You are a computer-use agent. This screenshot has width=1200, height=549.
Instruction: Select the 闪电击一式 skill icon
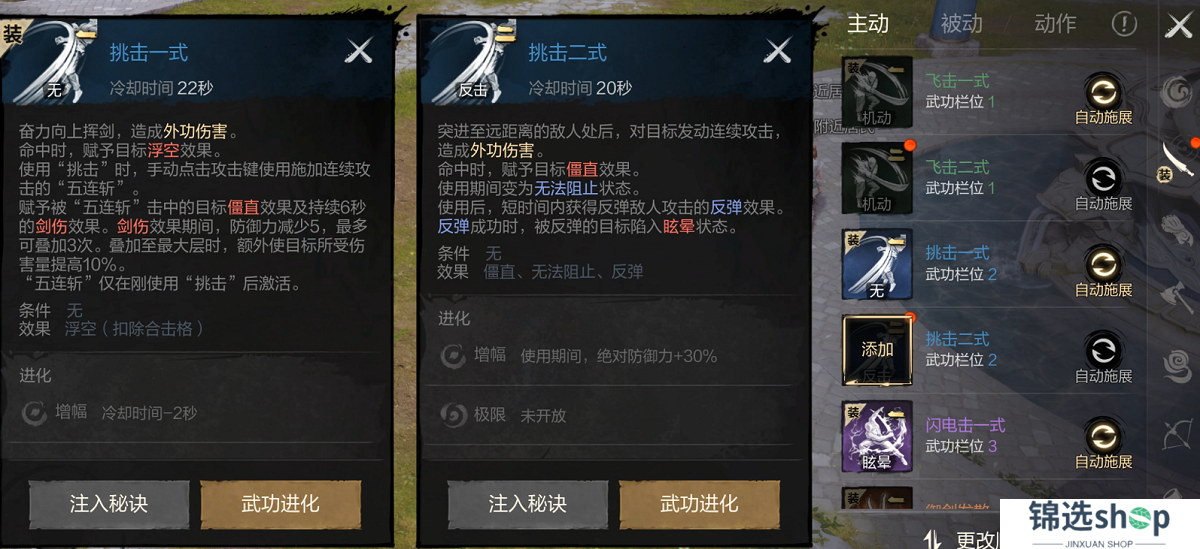877,436
